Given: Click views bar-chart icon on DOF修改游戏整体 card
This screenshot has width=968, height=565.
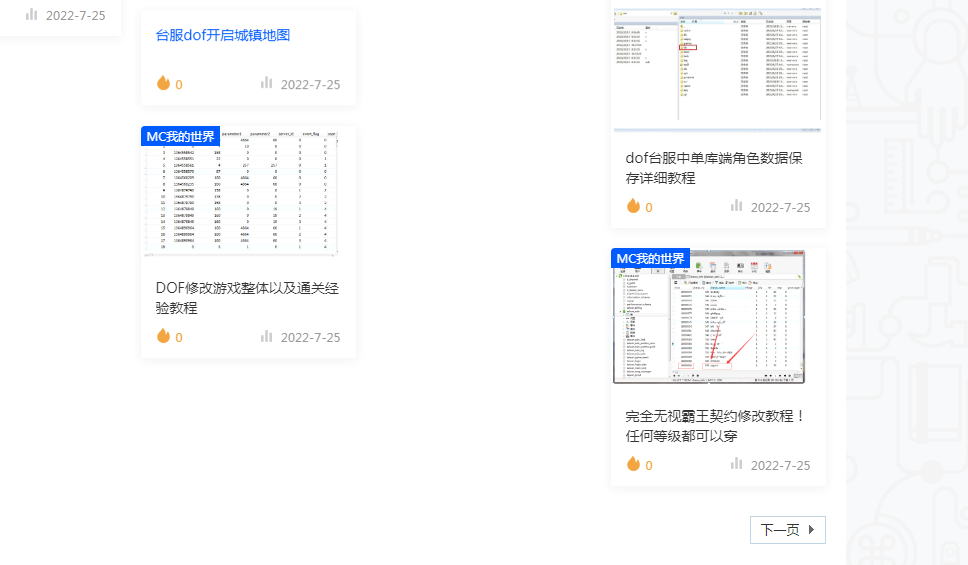Looking at the screenshot, I should (267, 336).
